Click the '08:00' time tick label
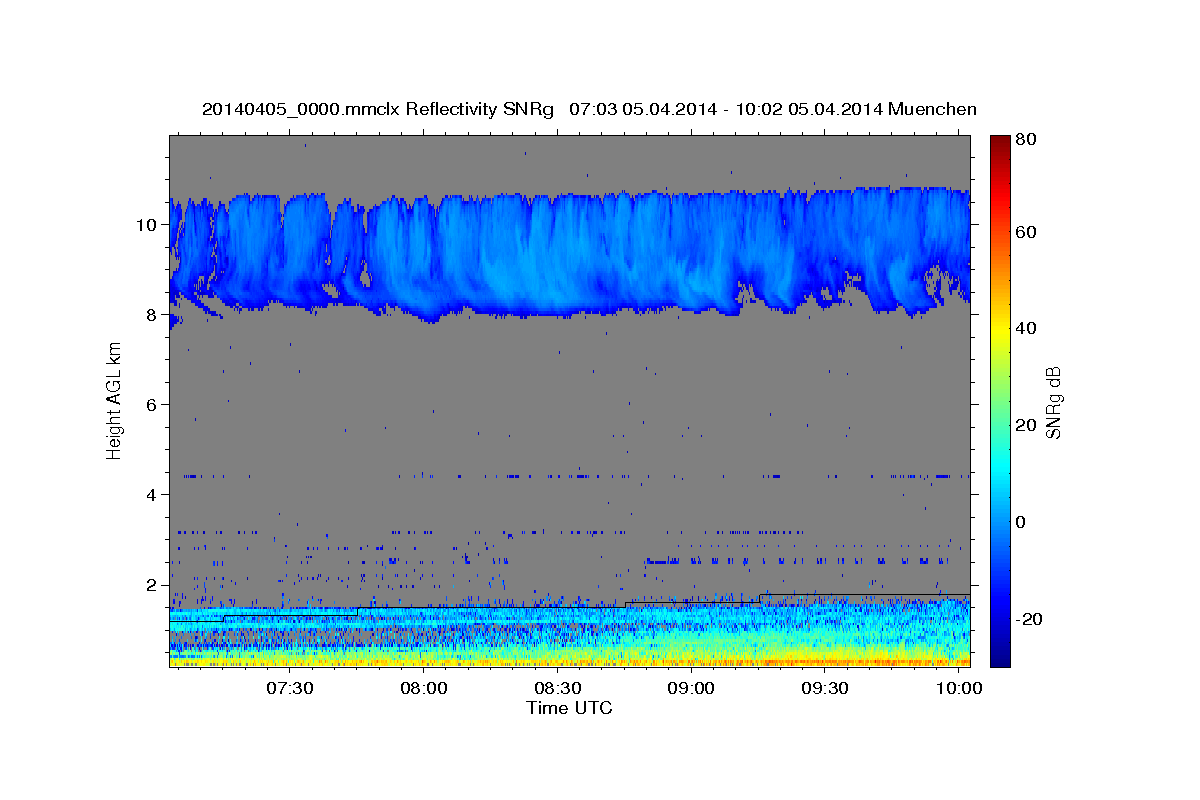Image resolution: width=1200 pixels, height=800 pixels. point(424,689)
